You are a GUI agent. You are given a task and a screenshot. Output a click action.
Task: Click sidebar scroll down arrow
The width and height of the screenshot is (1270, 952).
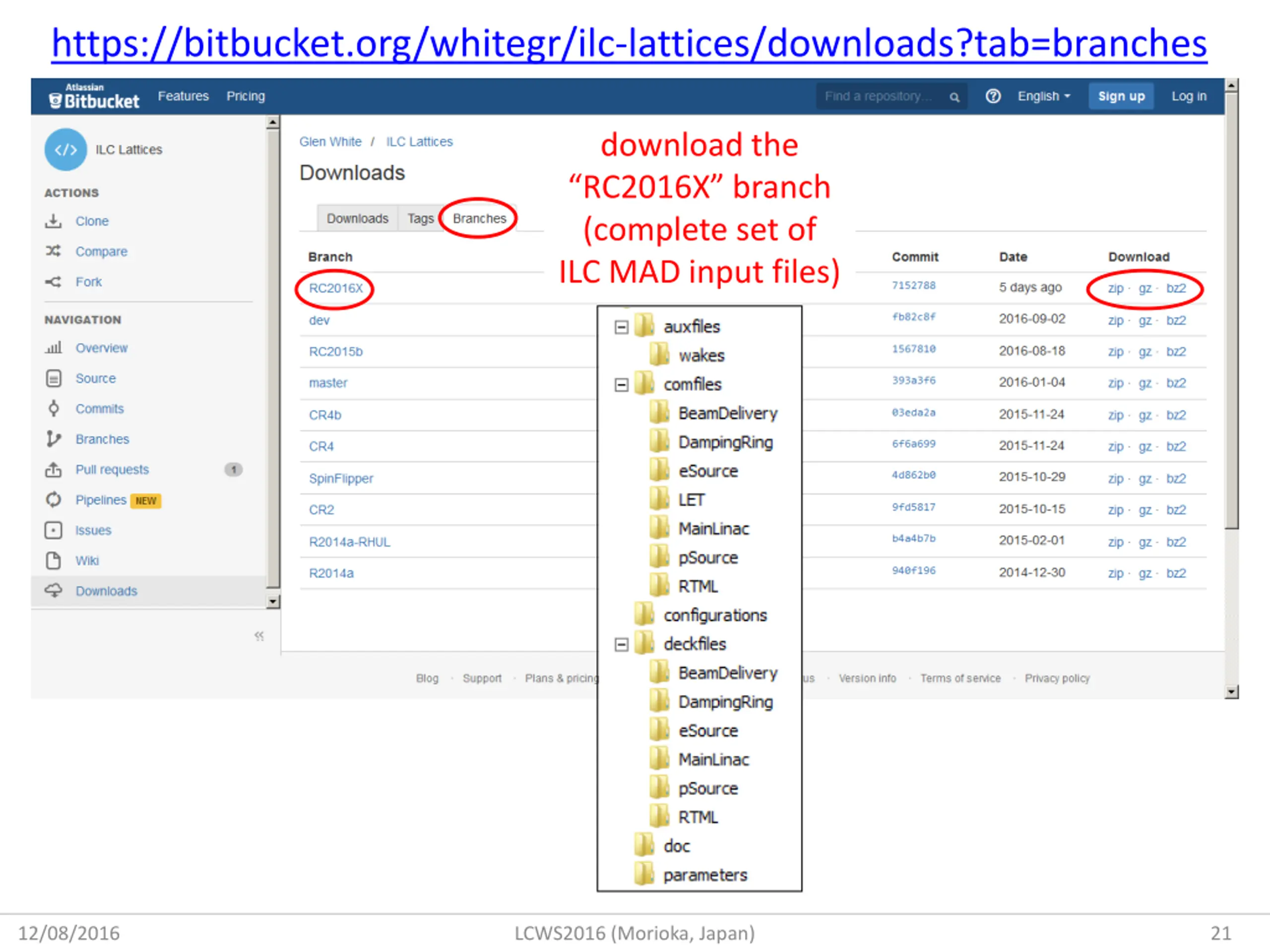click(273, 601)
